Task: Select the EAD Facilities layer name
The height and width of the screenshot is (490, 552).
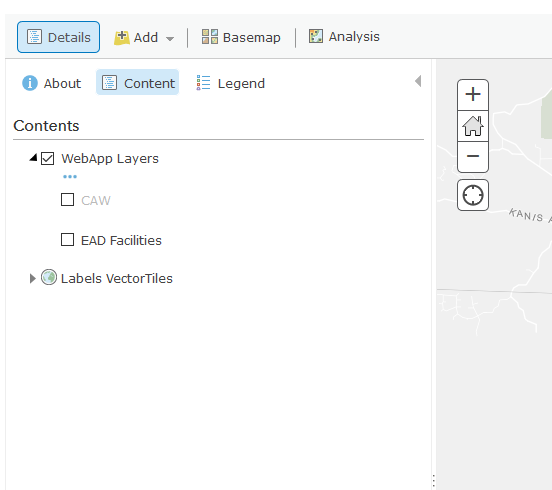Action: pos(121,240)
